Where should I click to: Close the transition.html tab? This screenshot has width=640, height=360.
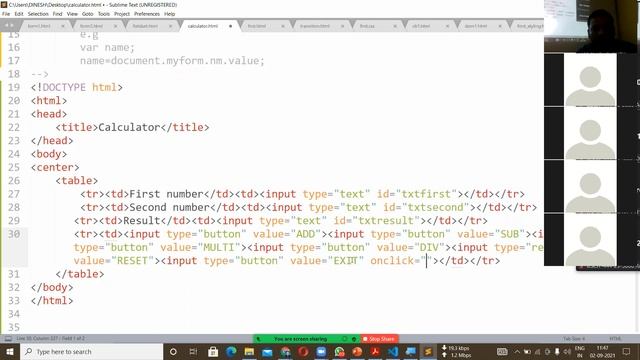(x=342, y=26)
